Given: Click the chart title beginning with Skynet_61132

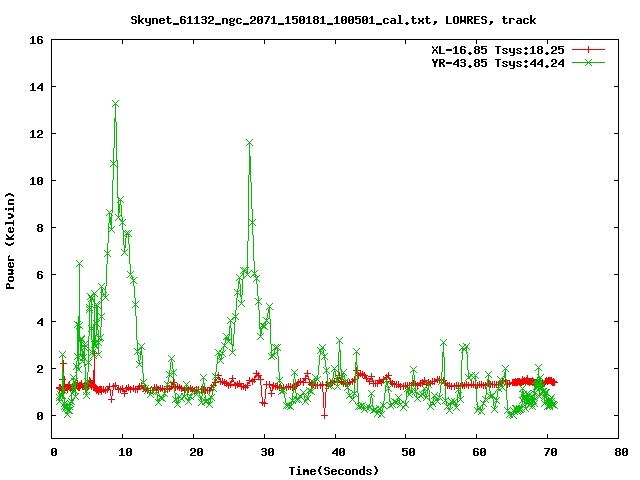Looking at the screenshot, I should coord(336,20).
